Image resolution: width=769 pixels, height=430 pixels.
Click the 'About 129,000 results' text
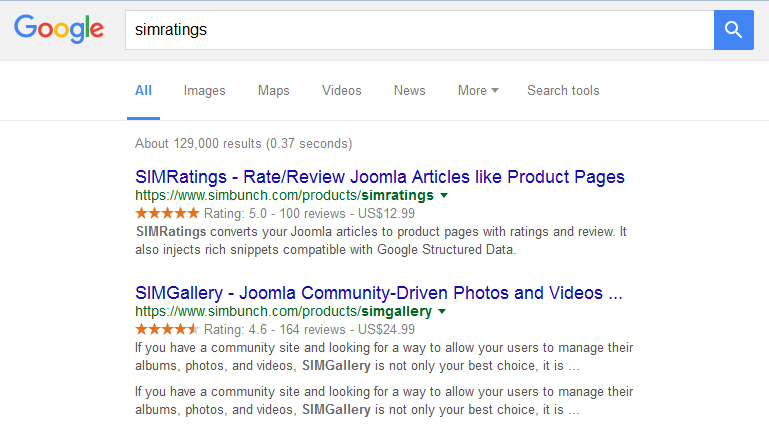[244, 144]
